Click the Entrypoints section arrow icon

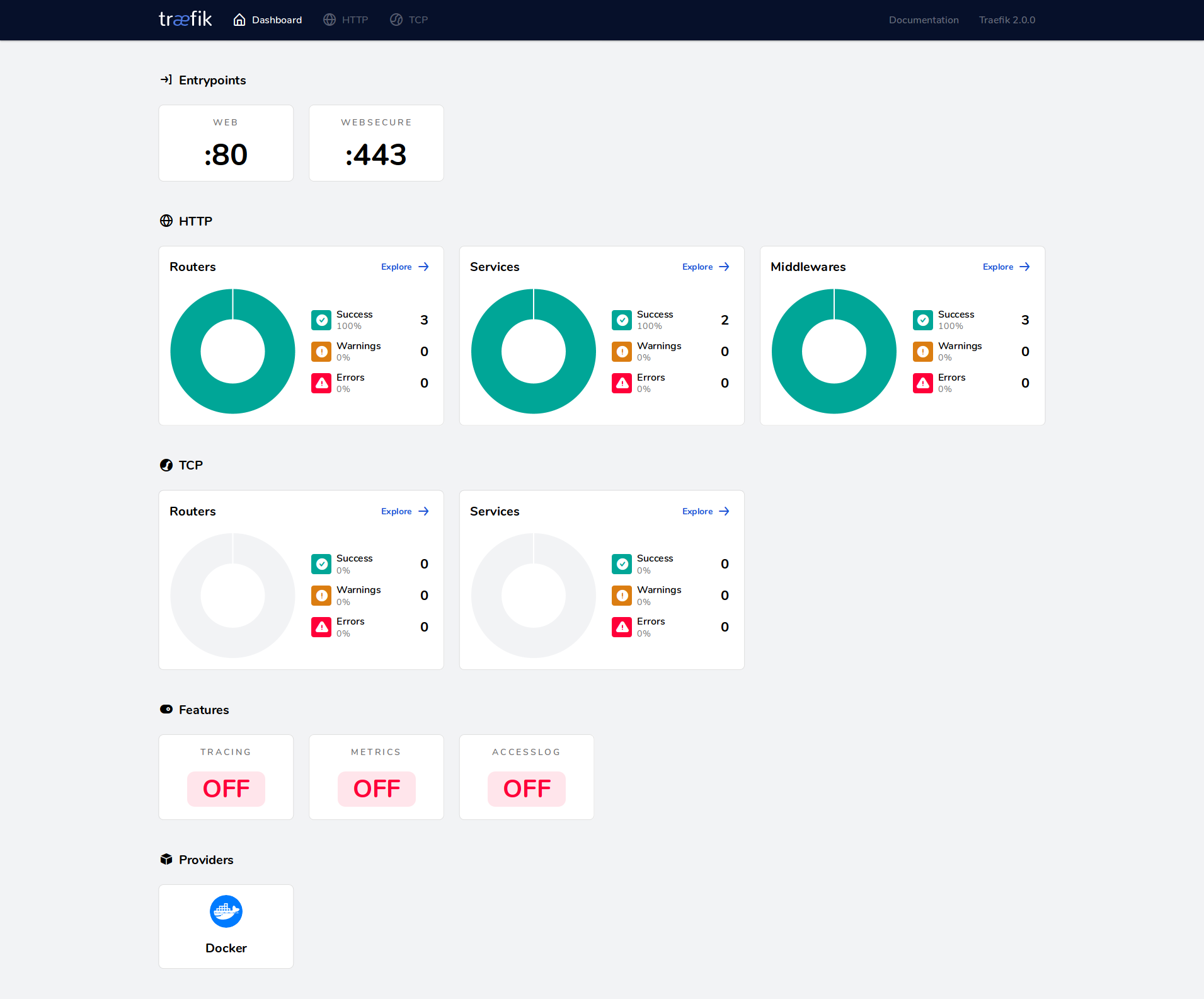coord(166,79)
